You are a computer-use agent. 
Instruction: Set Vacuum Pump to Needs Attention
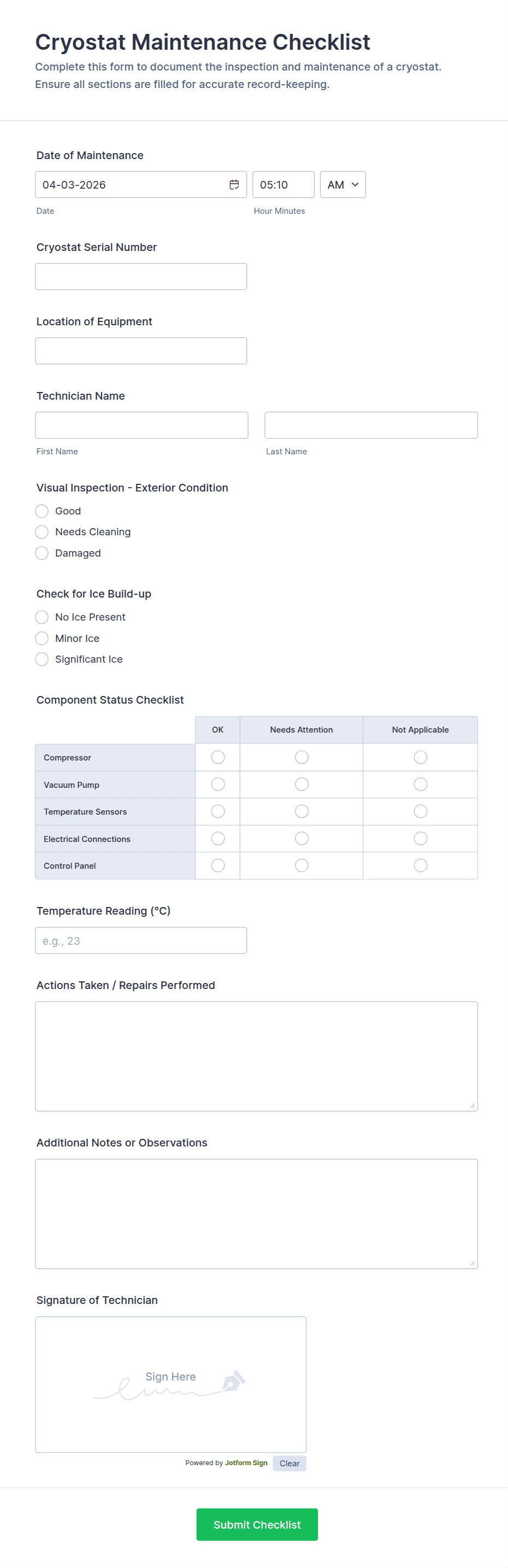tap(301, 785)
